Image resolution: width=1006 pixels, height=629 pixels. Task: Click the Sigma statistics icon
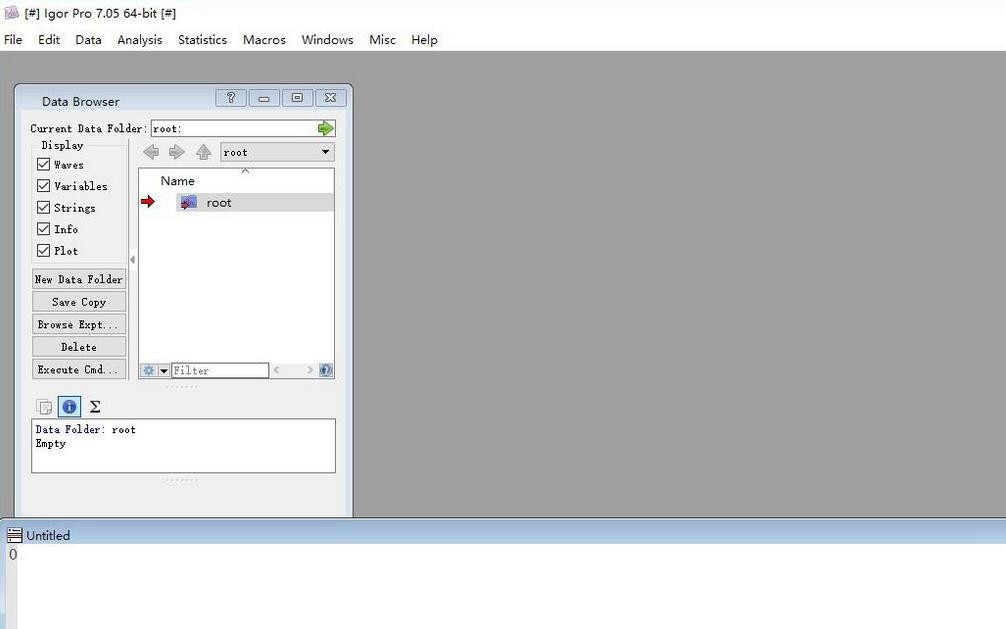pyautogui.click(x=95, y=406)
